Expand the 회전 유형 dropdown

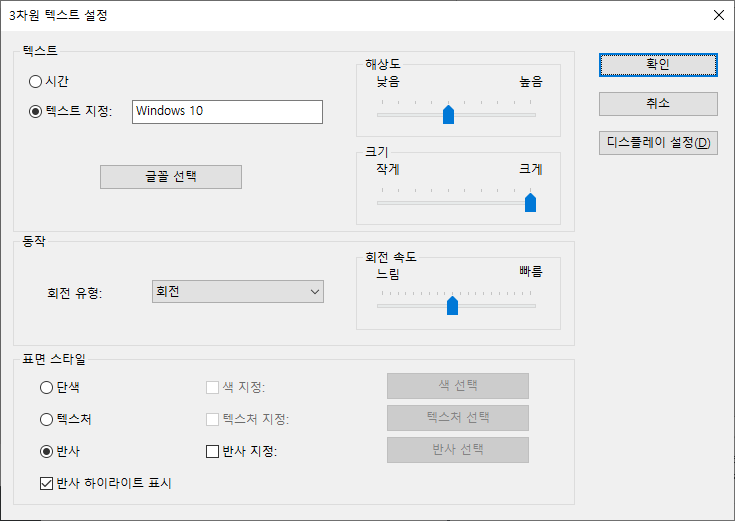[x=238, y=292]
